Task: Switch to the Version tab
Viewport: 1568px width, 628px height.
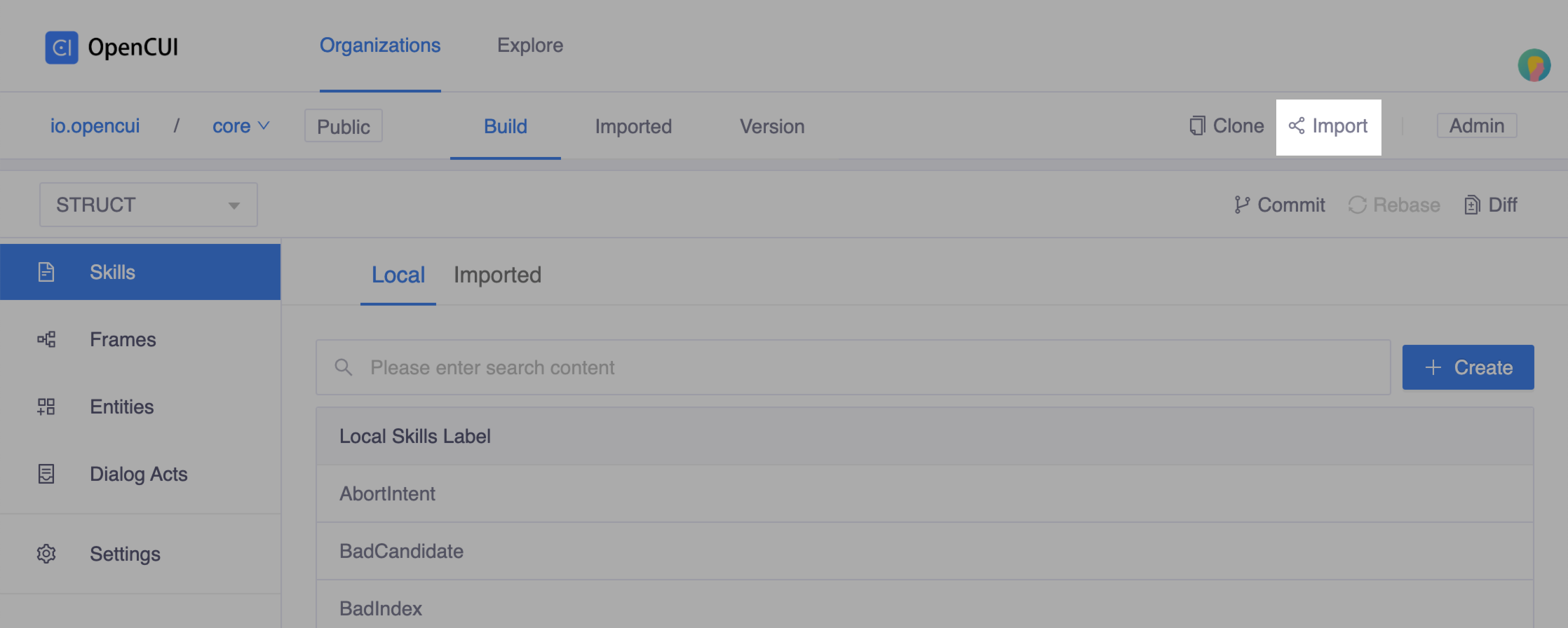Action: [x=771, y=127]
